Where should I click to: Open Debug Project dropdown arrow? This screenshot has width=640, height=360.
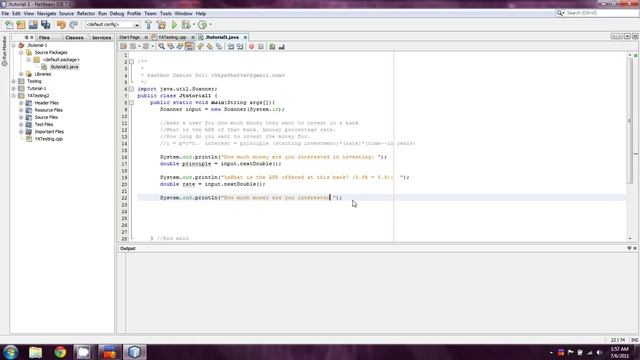(194, 24)
